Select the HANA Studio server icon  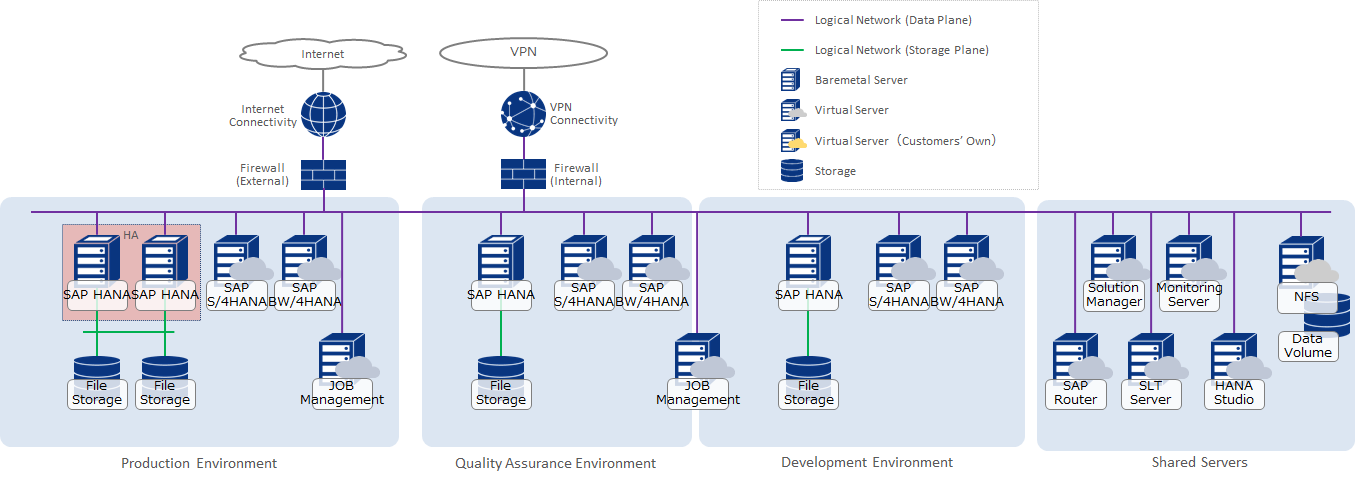[1239, 358]
